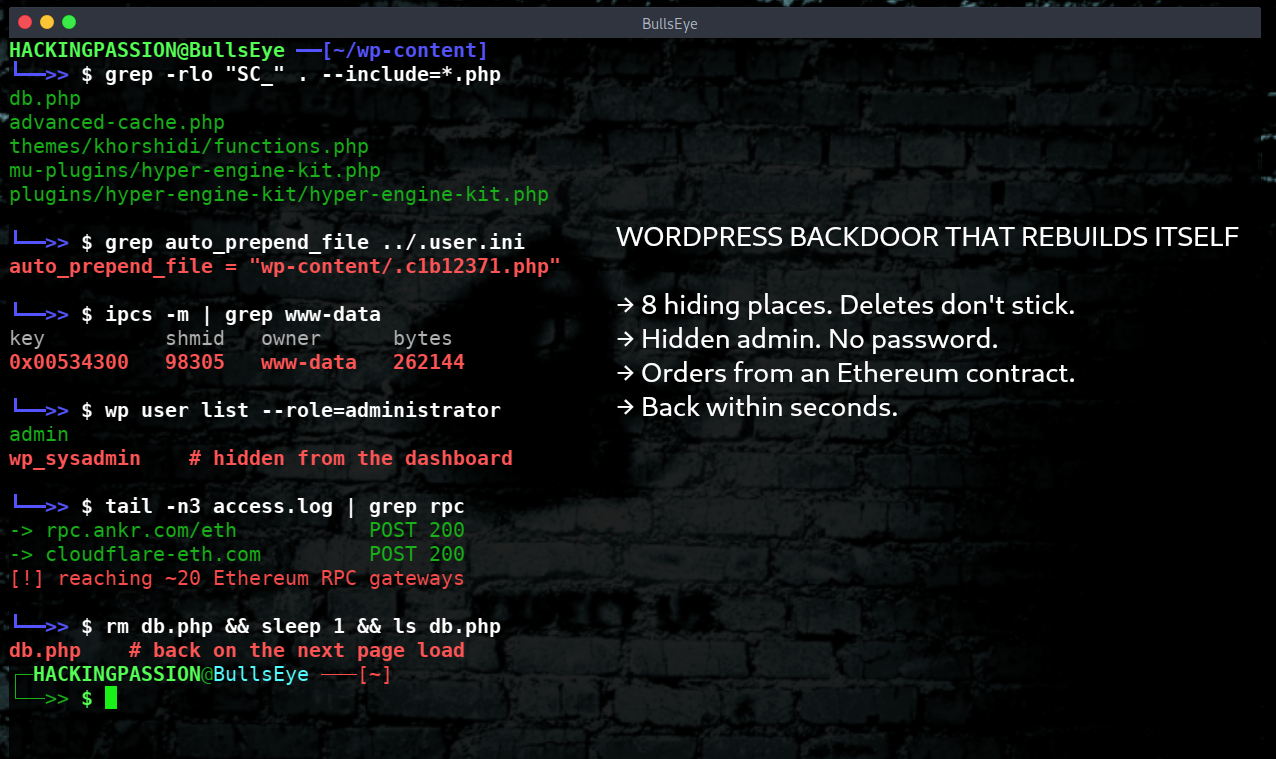
Task: Select the db.php result under the grep output
Action: [x=45, y=98]
